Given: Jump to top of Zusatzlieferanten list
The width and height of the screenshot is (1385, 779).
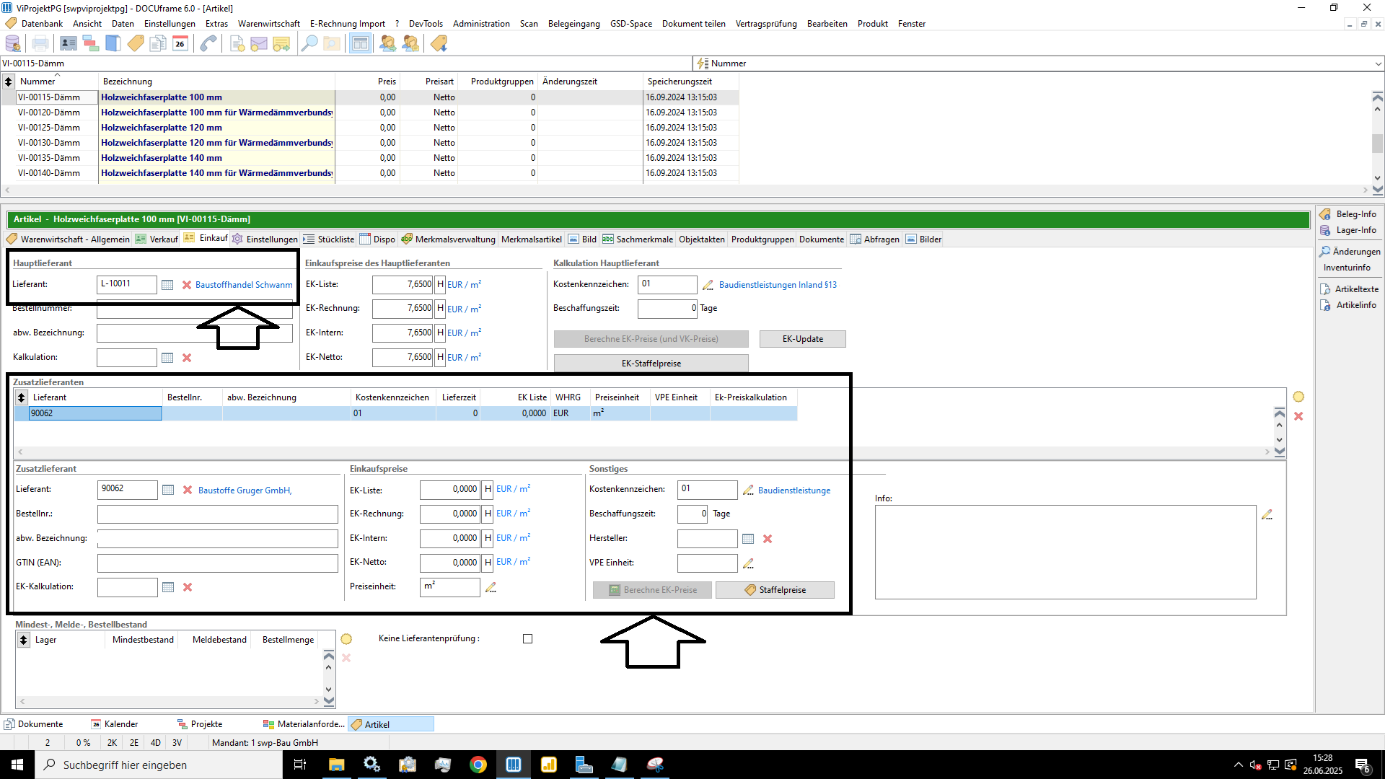Looking at the screenshot, I should point(1279,412).
